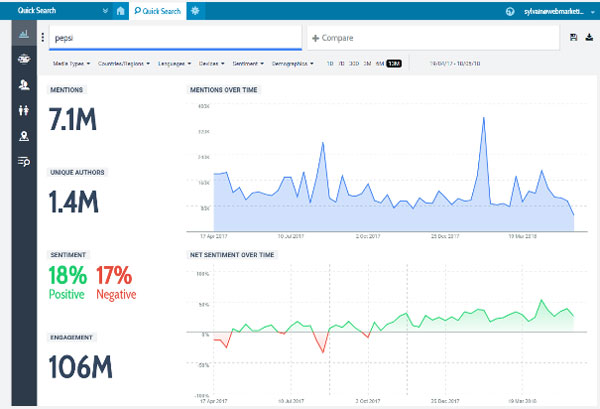
Task: Click the save search disk icon
Action: point(573,37)
